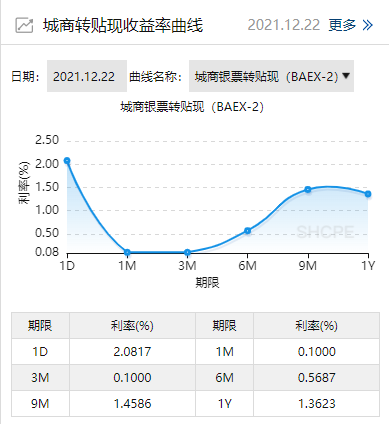
Task: Click the 0.1000 rate cell beside 3M
Action: 132,378
